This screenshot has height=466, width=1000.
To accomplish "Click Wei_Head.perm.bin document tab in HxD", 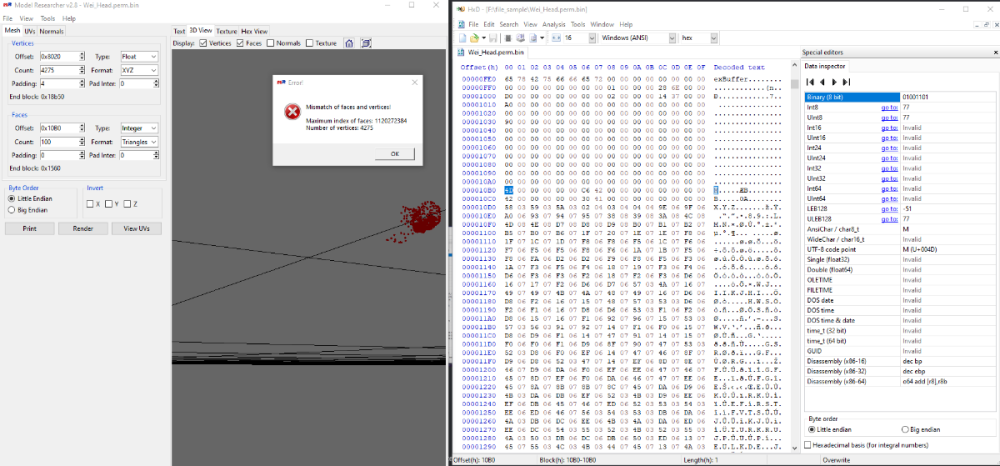I will [x=496, y=52].
